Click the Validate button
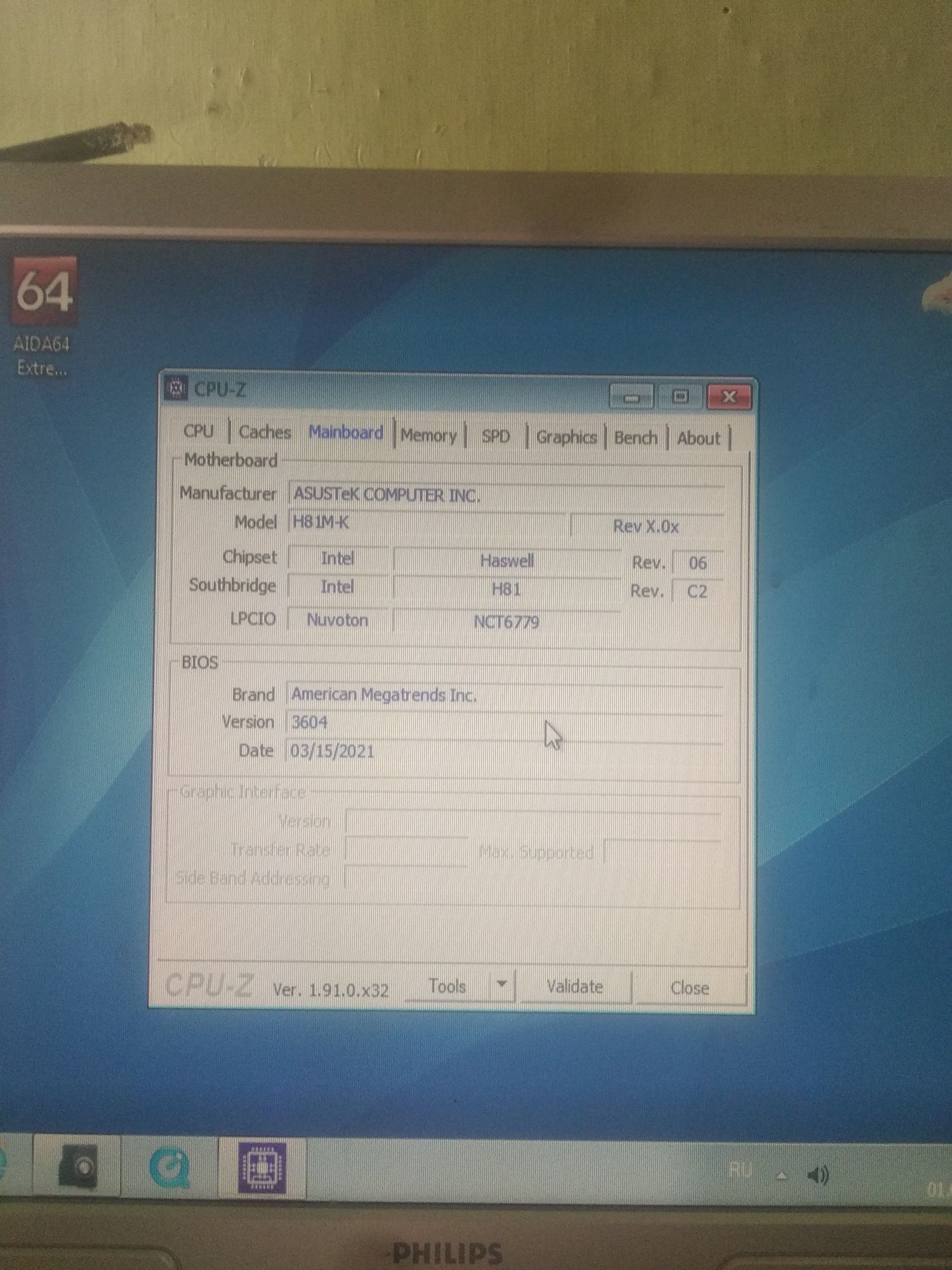952x1270 pixels. (x=575, y=987)
